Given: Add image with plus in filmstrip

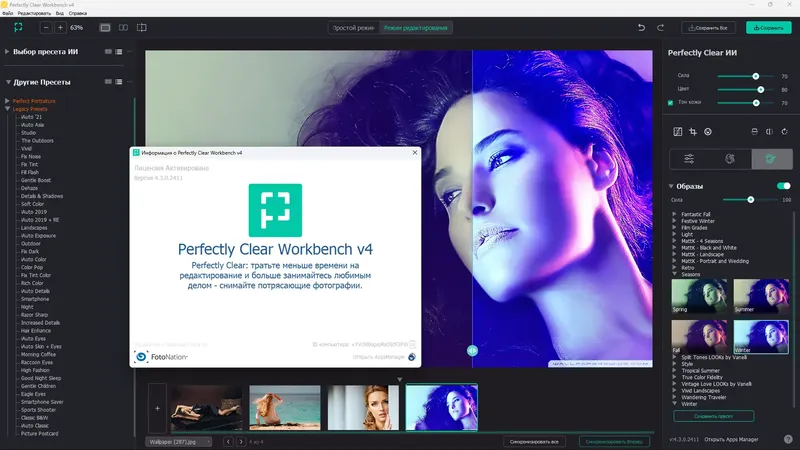Looking at the screenshot, I should 157,408.
